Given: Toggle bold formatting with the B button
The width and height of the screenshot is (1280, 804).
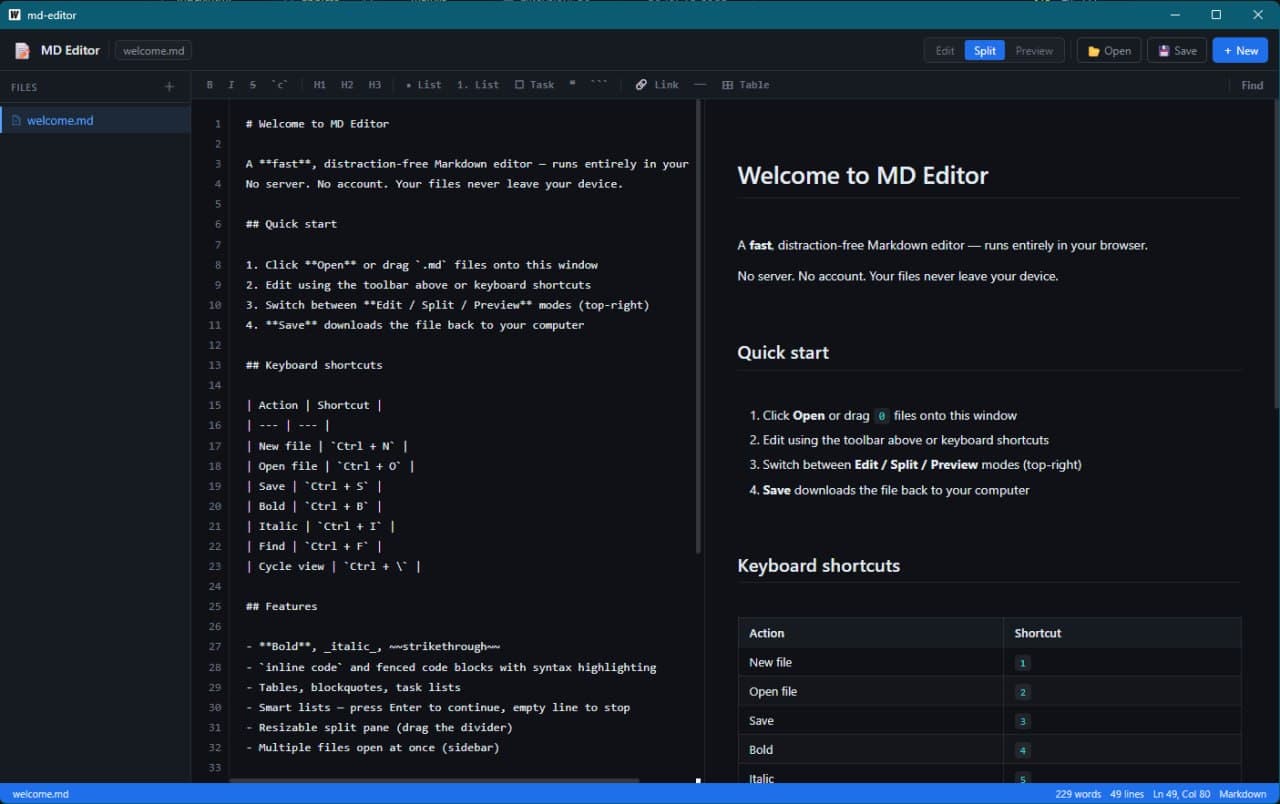Looking at the screenshot, I should point(210,85).
